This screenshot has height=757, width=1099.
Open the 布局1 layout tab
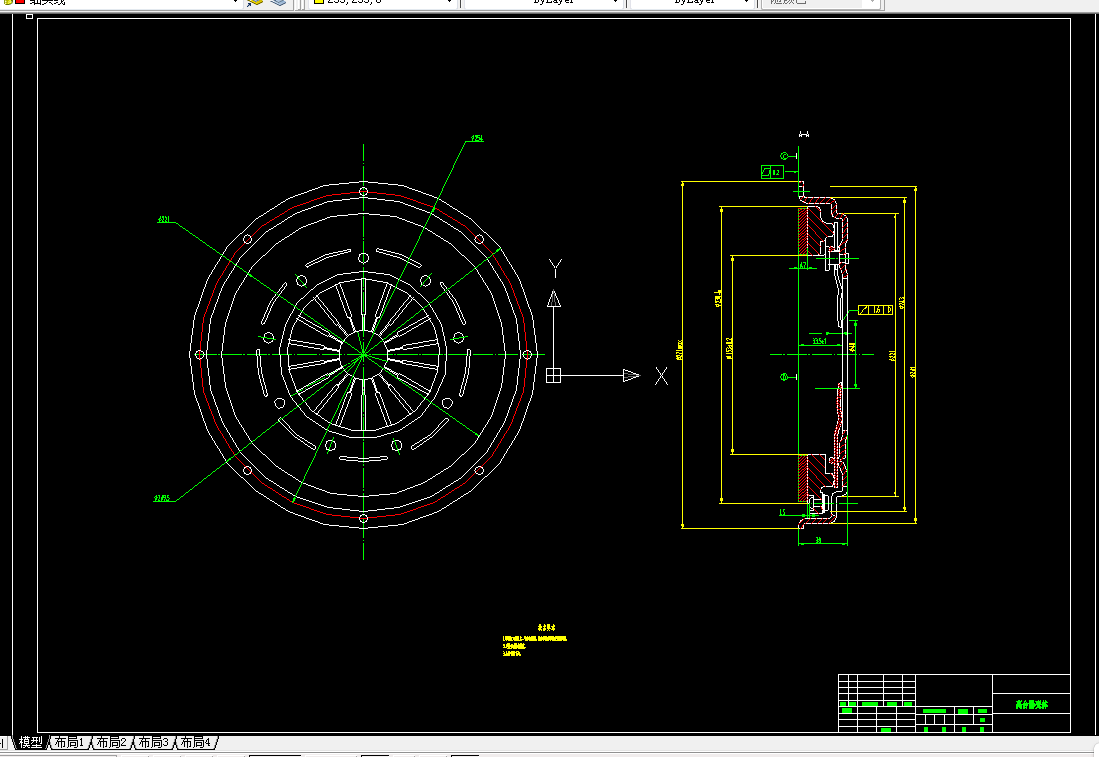pos(69,742)
